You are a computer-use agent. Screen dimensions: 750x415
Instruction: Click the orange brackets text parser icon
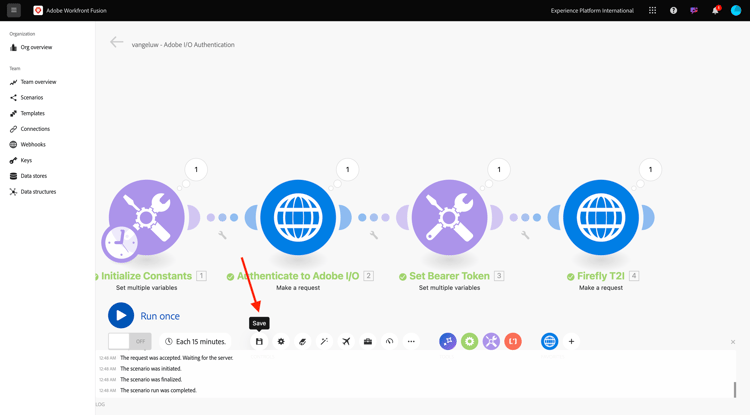pos(513,341)
